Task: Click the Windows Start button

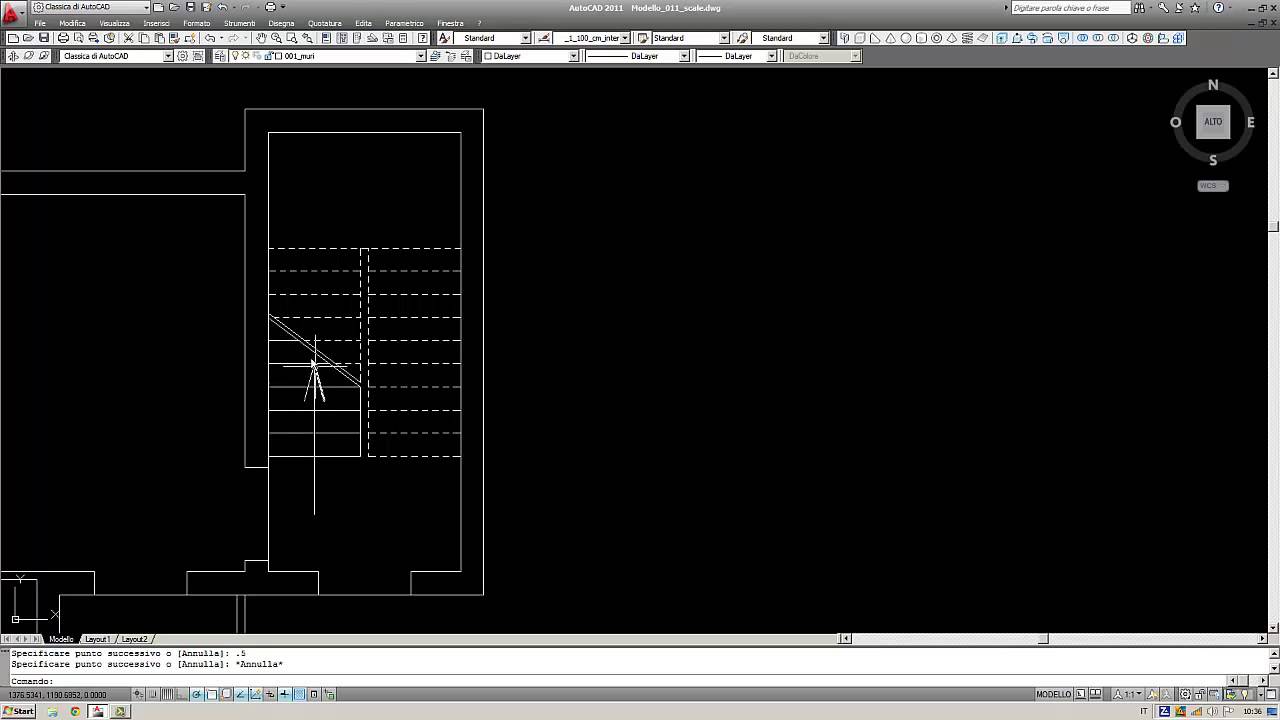Action: (18, 712)
